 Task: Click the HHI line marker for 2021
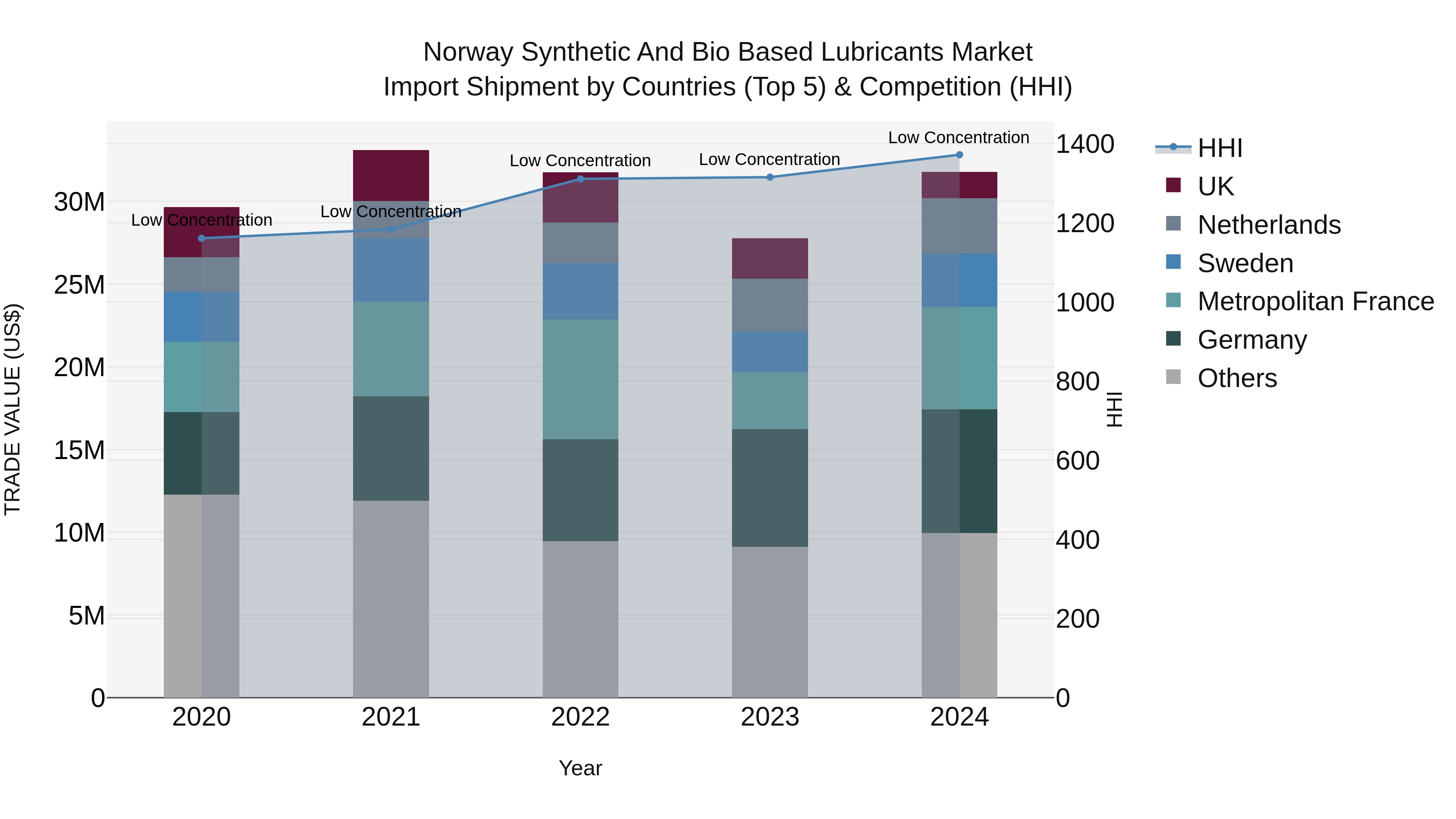pos(391,229)
